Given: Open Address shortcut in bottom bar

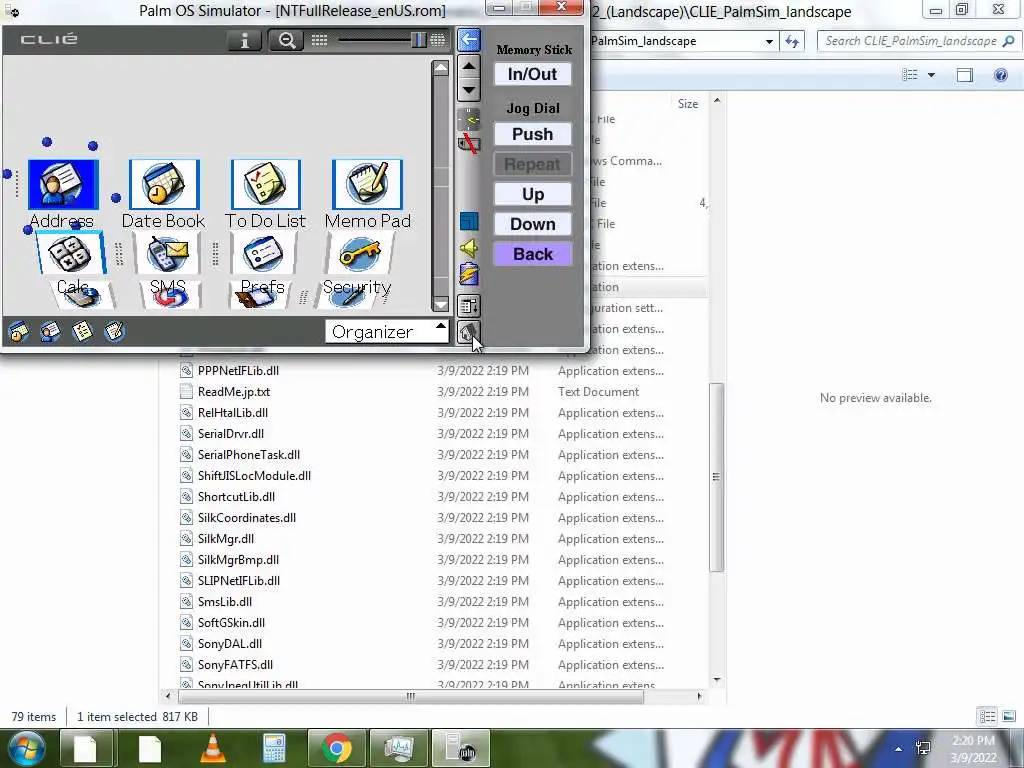Looking at the screenshot, I should [50, 332].
